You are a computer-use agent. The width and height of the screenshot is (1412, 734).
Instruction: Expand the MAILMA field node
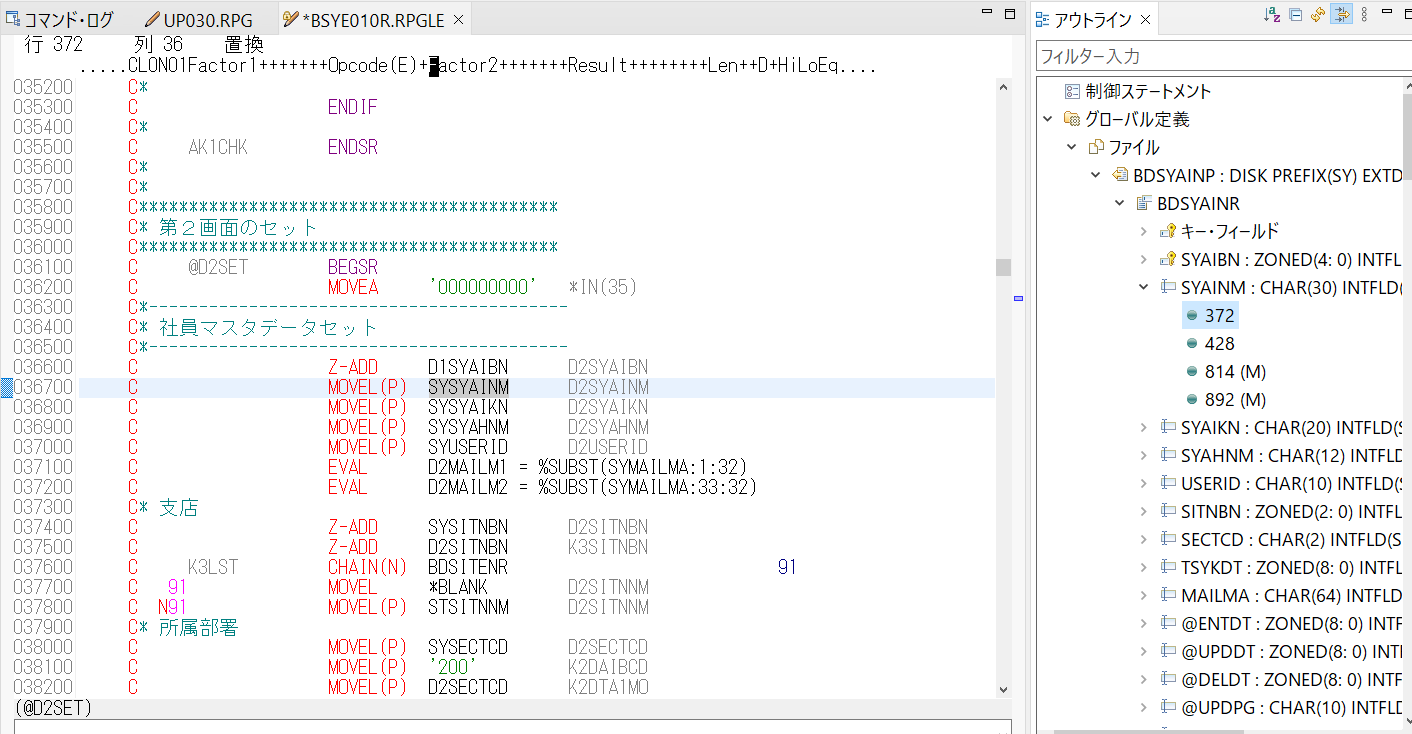pos(1143,595)
